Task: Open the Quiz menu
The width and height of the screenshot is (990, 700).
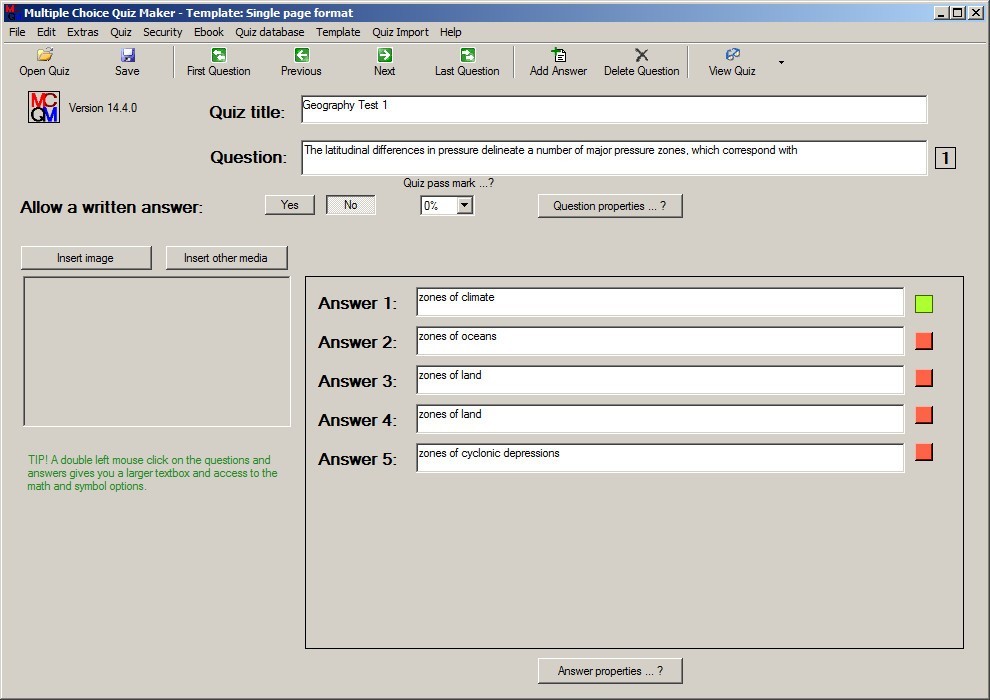Action: click(x=121, y=32)
